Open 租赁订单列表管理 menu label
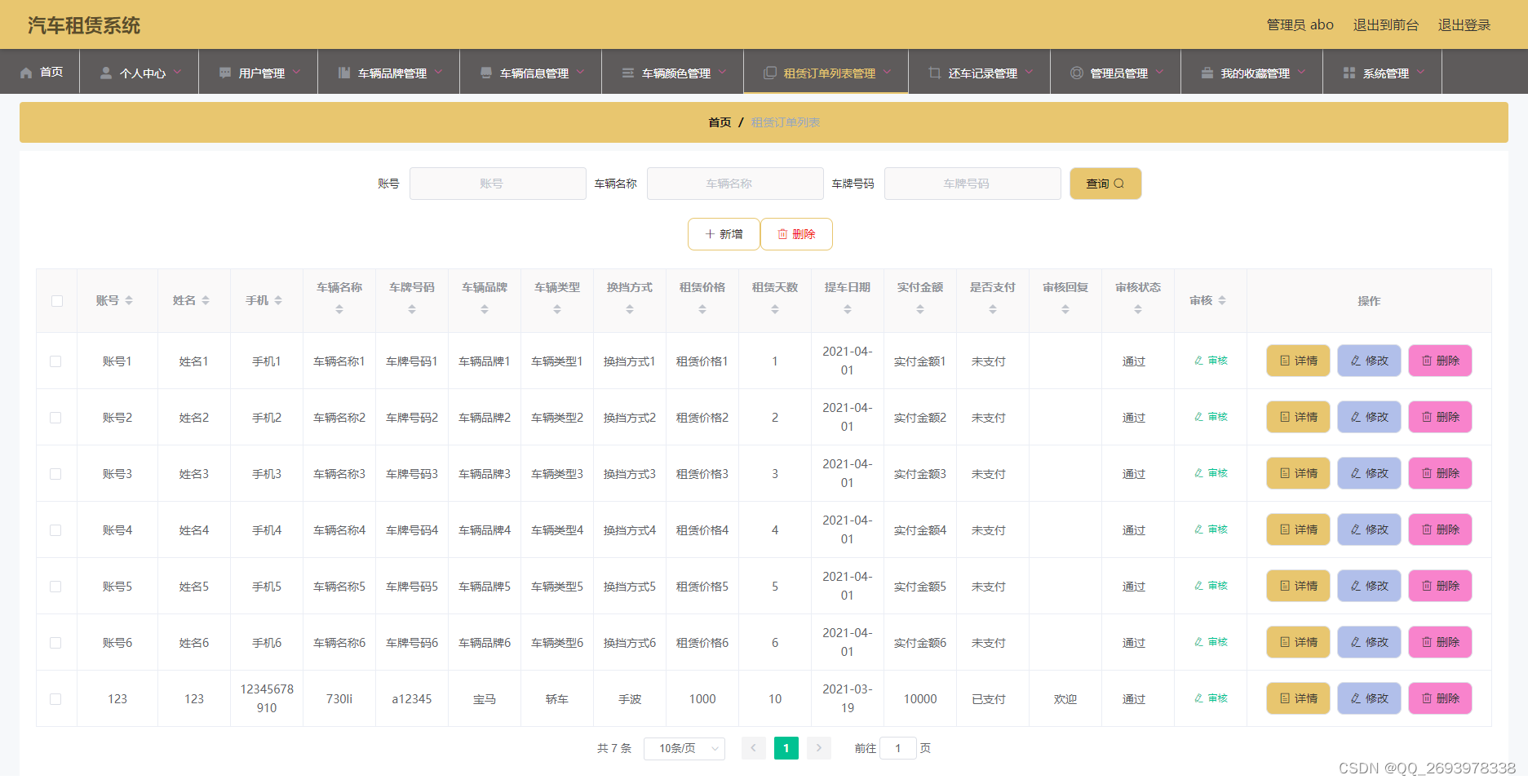Screen dimensions: 1528x784 pyautogui.click(x=830, y=73)
